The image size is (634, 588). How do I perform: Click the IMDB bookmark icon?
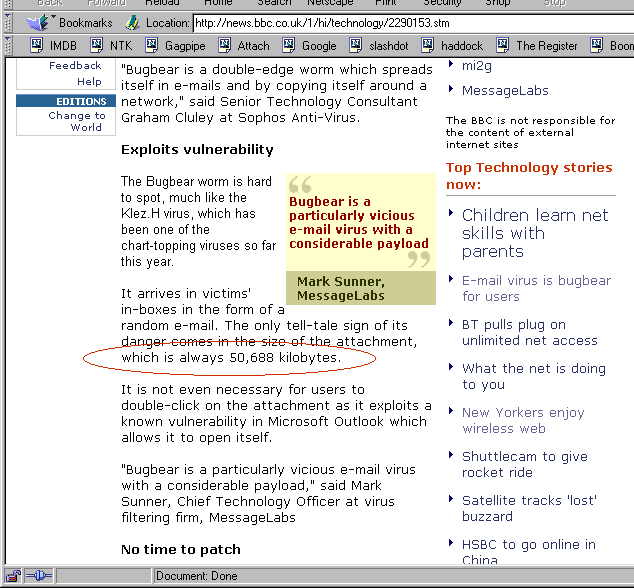tap(37, 45)
